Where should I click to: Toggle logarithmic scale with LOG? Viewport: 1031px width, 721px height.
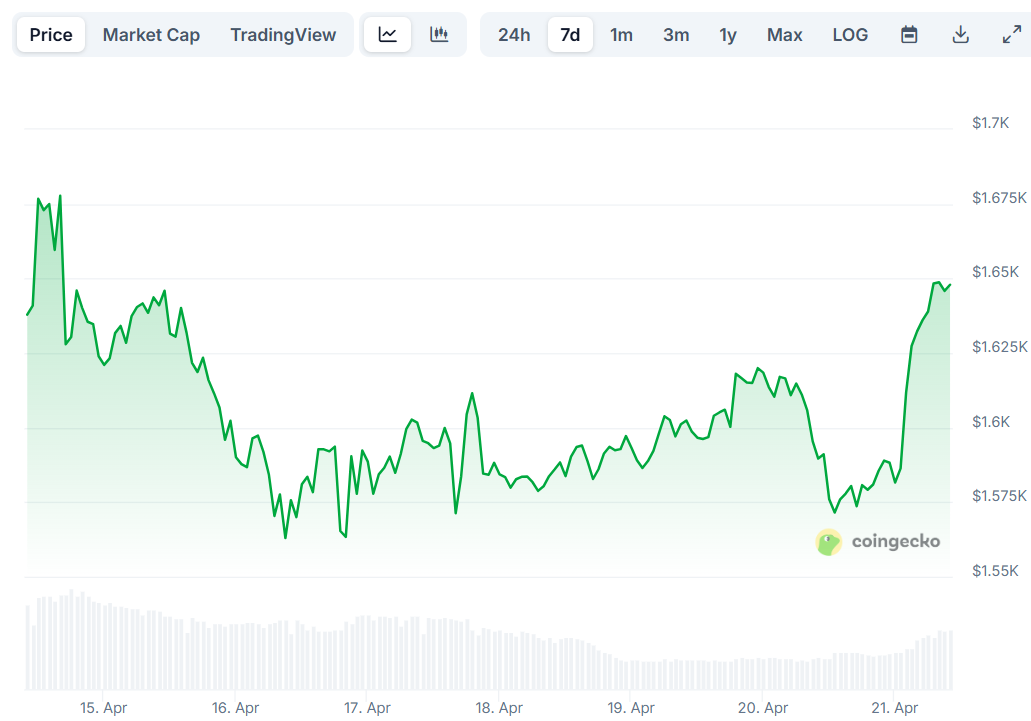(850, 34)
